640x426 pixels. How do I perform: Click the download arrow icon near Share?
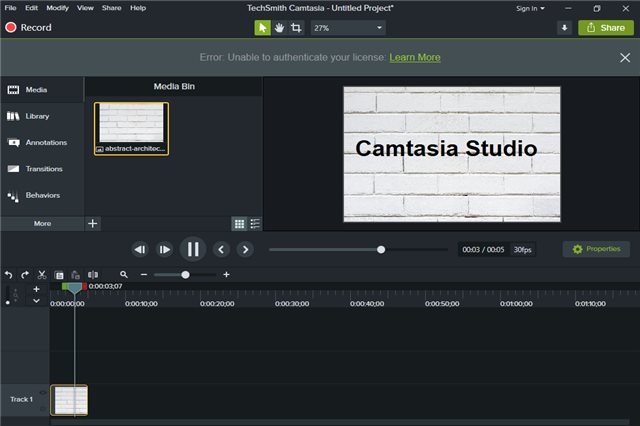(x=564, y=28)
